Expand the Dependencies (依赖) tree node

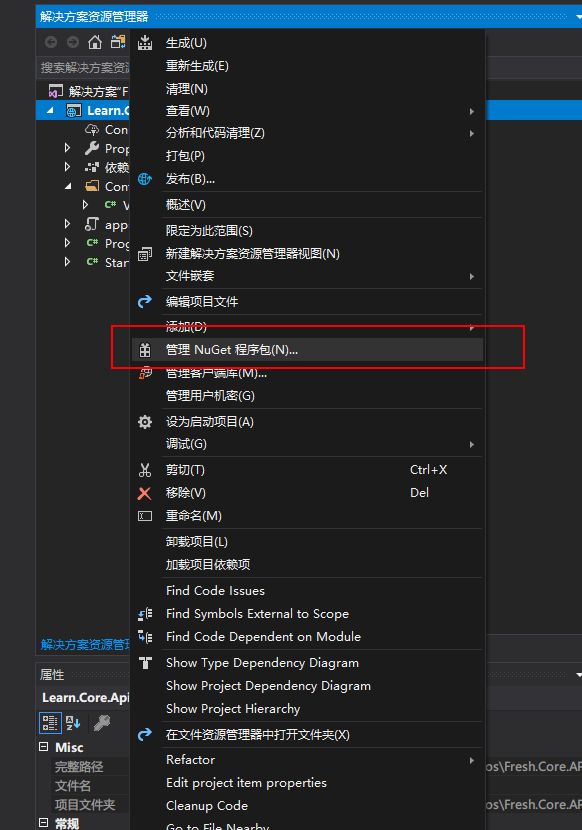pos(67,167)
